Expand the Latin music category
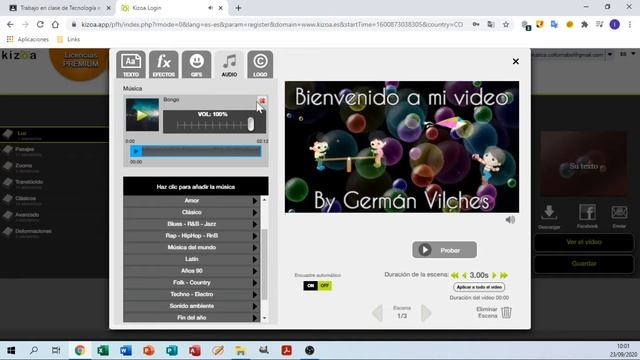This screenshot has height=360, width=640. coord(191,259)
